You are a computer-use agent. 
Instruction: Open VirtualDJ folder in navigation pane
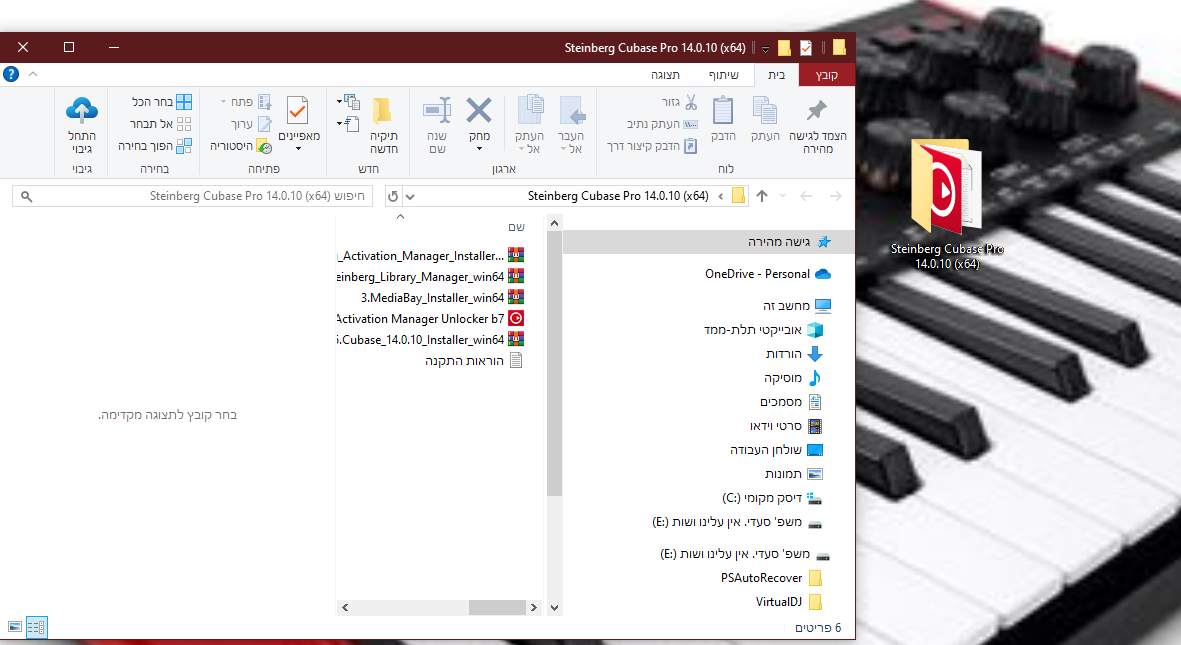(x=789, y=601)
